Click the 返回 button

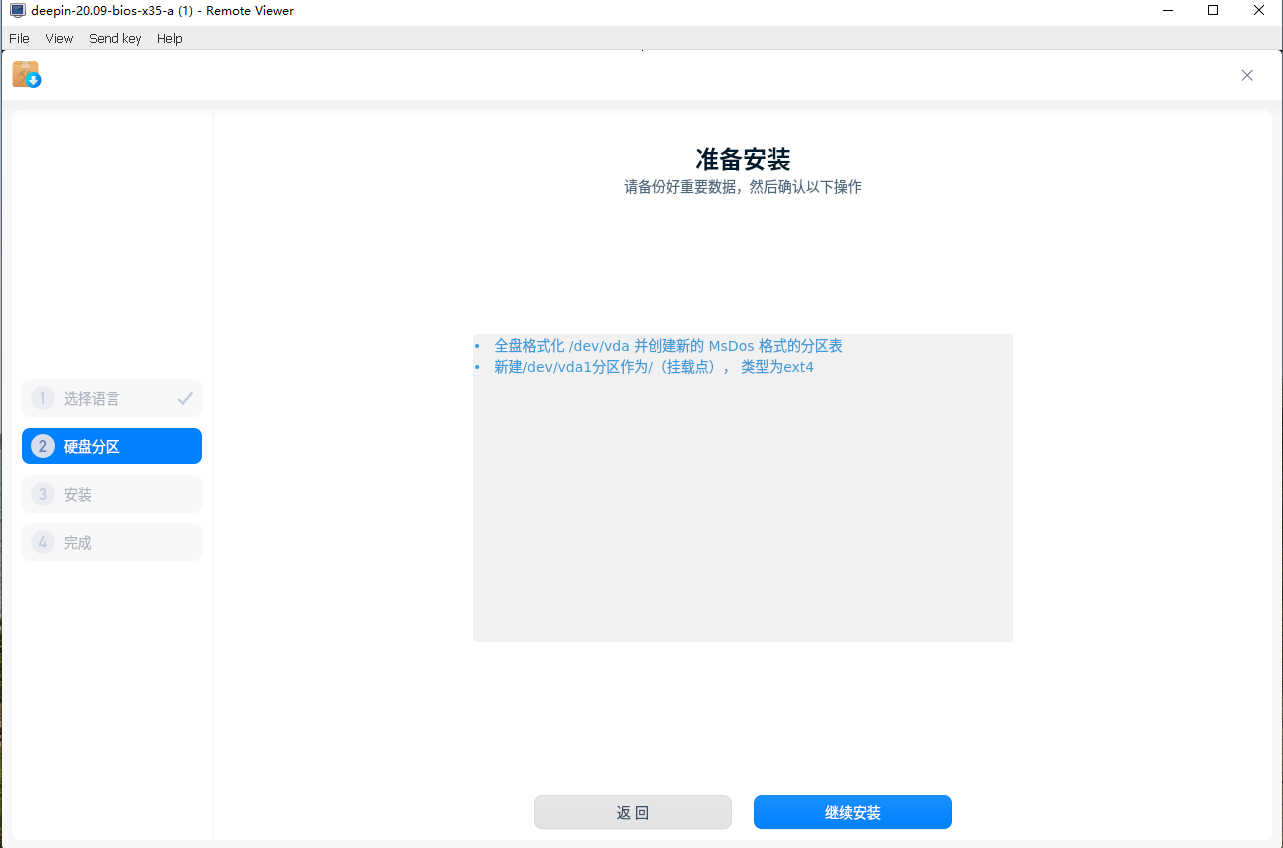[x=633, y=812]
